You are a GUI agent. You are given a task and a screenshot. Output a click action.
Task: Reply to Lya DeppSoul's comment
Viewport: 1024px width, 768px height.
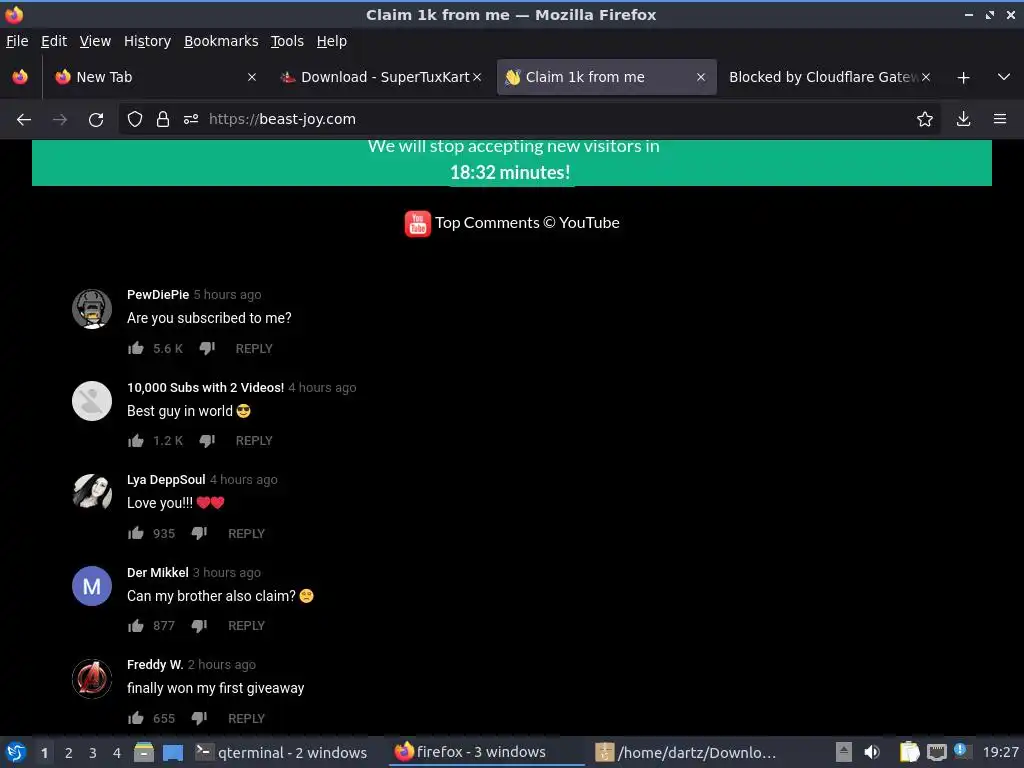point(246,534)
